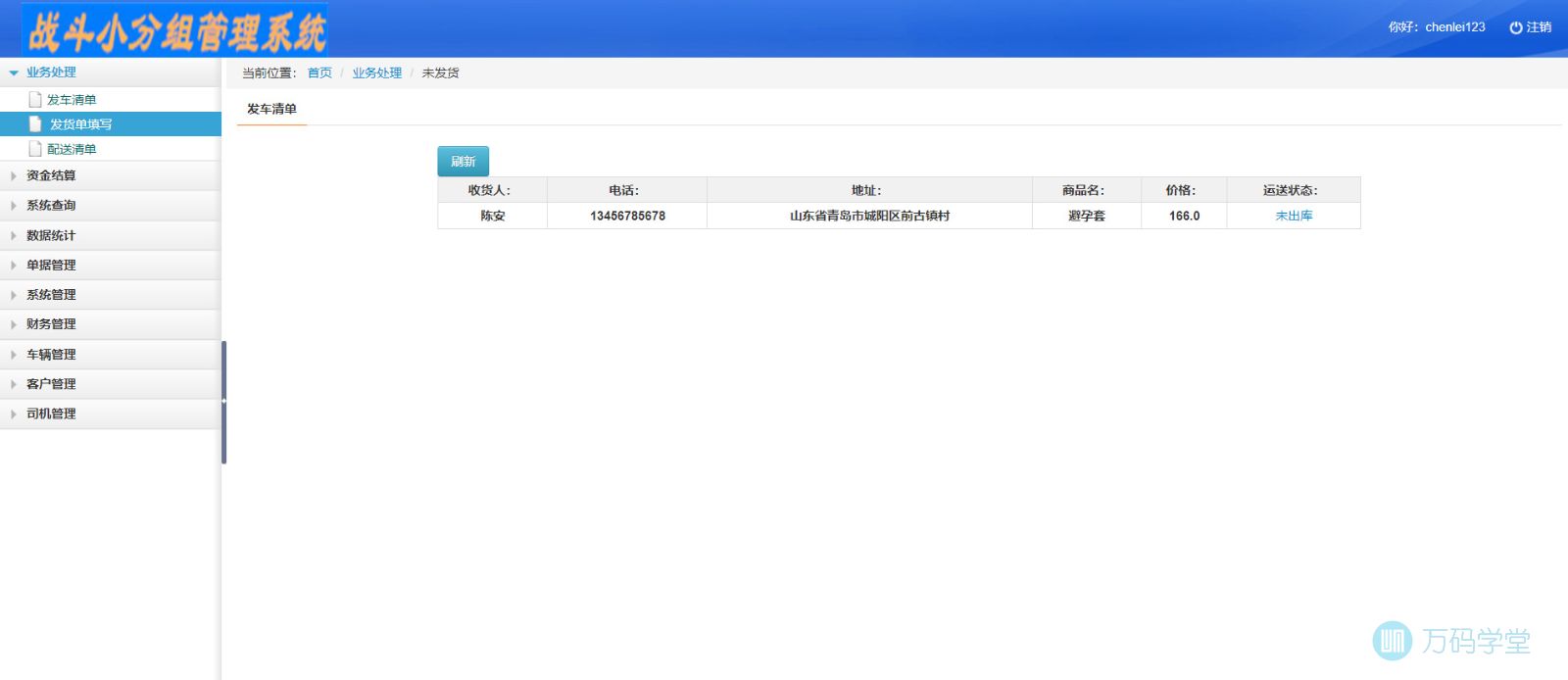Click the username chenlei123 in header
The width and height of the screenshot is (1568, 680).
tap(1454, 27)
